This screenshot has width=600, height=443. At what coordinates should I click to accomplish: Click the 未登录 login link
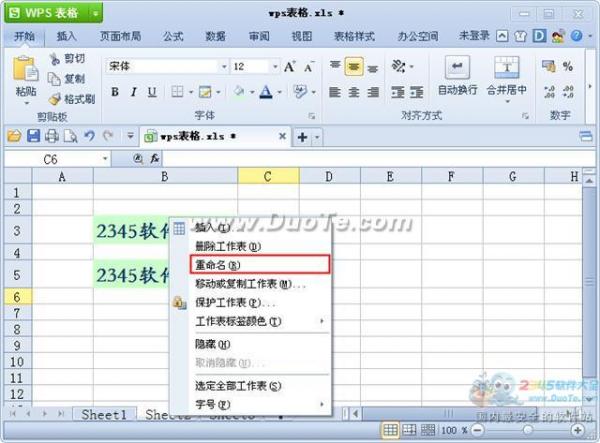coord(474,36)
